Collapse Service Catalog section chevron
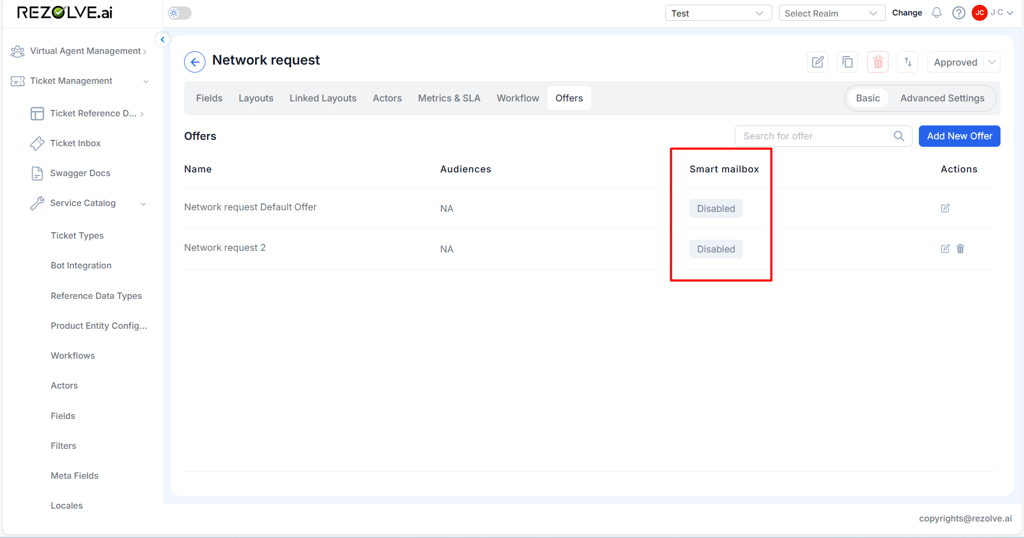 (x=143, y=204)
